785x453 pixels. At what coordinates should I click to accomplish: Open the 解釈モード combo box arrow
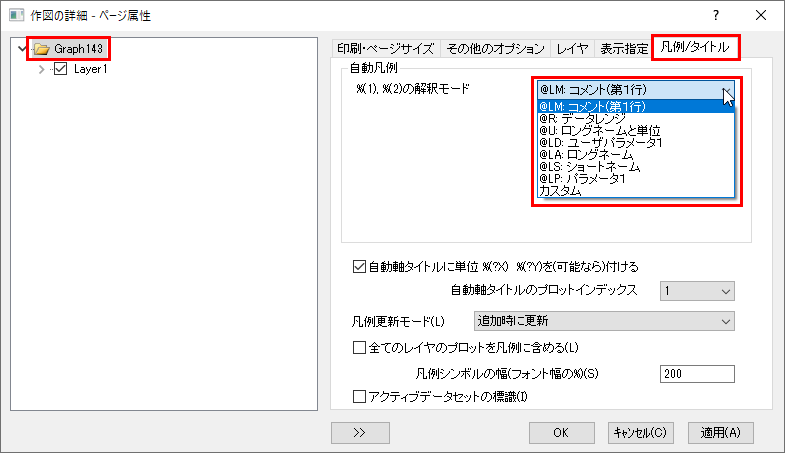tap(726, 90)
